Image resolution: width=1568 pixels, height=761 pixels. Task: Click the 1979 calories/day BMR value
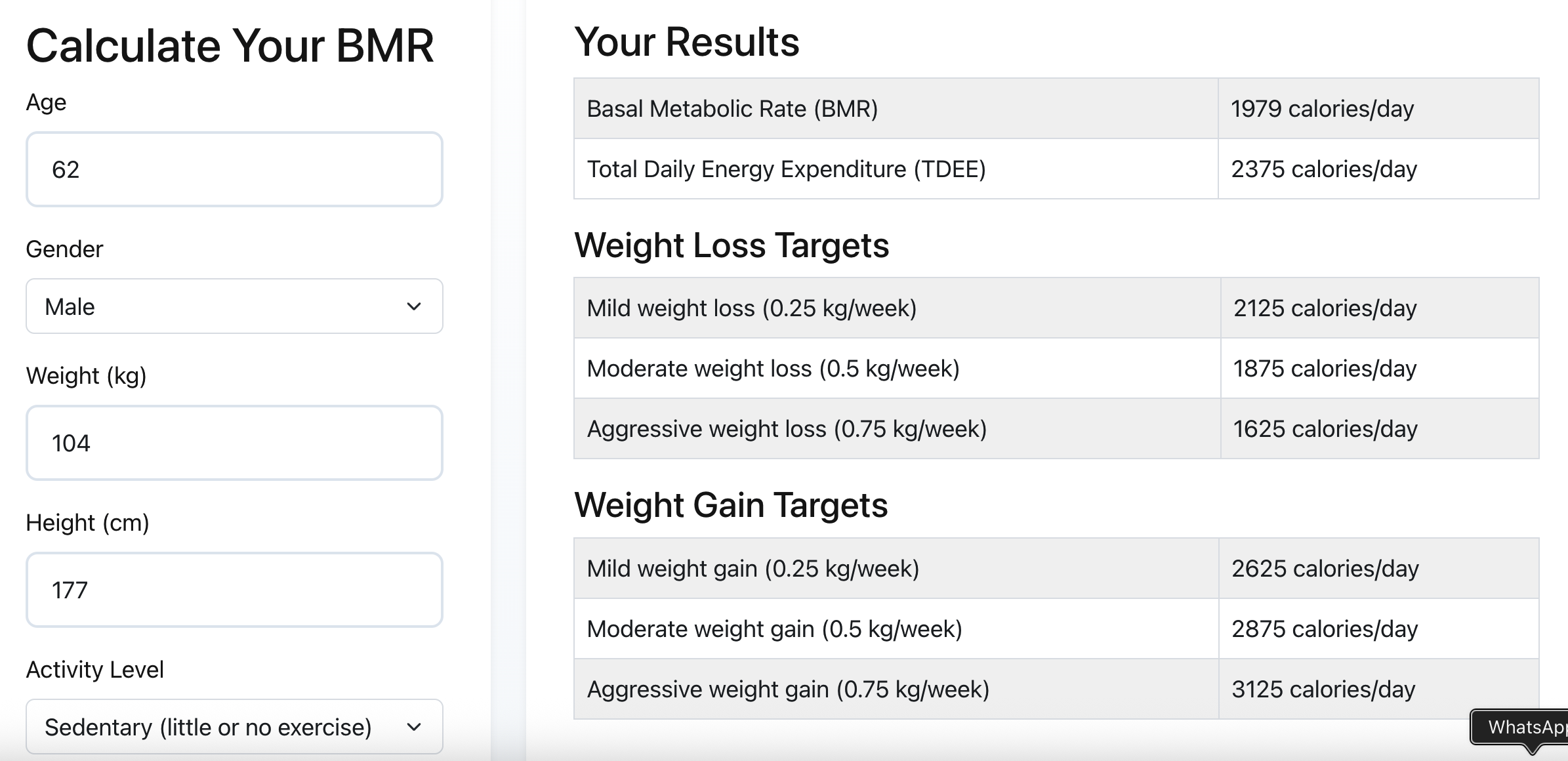tap(1322, 108)
